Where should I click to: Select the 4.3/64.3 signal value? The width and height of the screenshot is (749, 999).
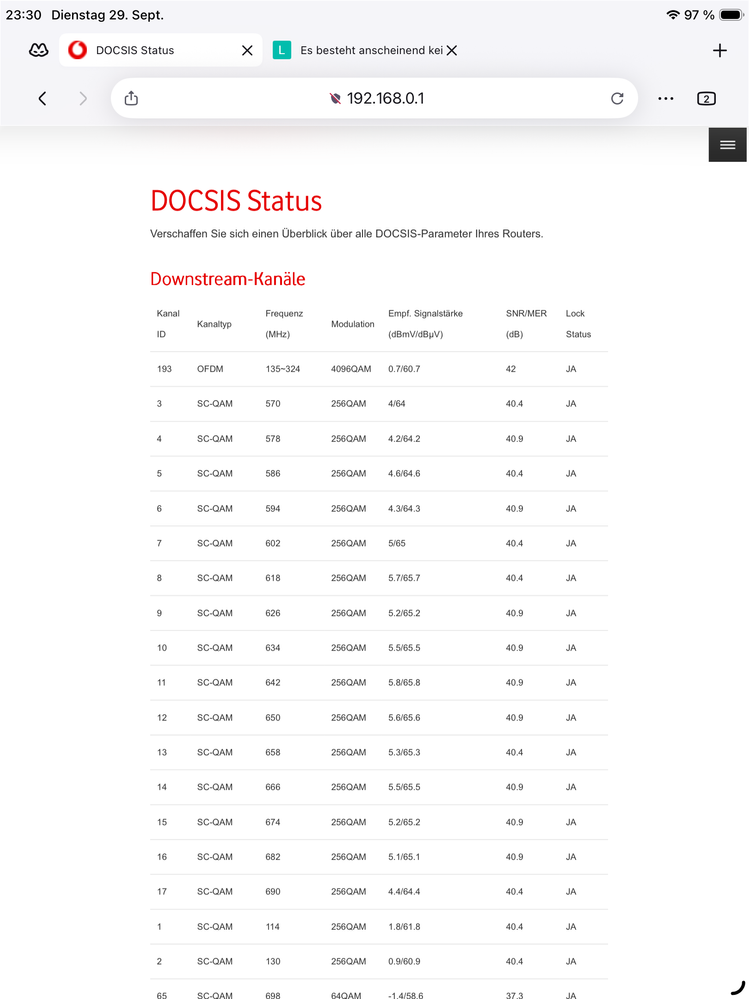click(404, 508)
